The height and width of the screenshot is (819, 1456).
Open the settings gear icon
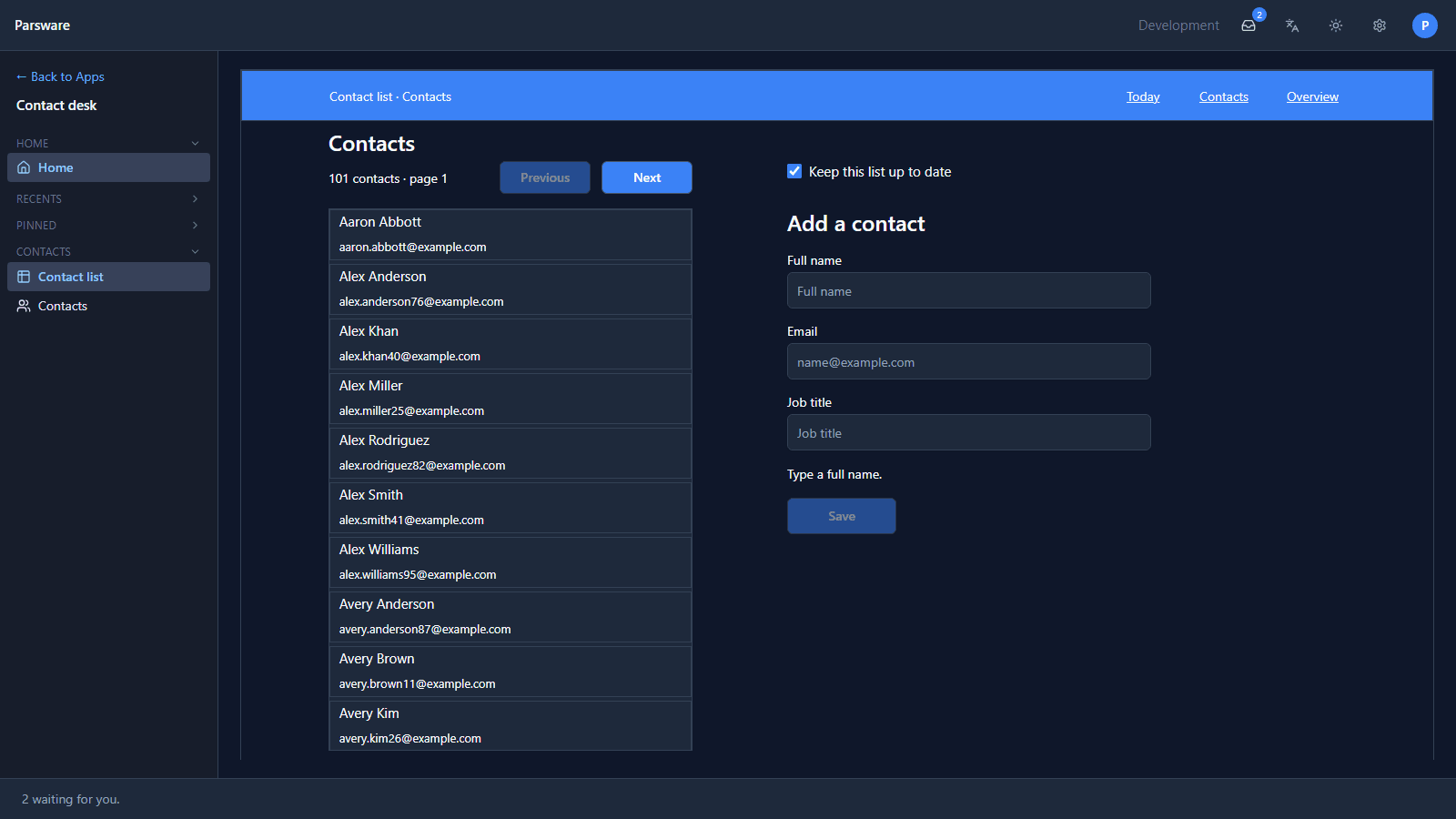coord(1380,25)
